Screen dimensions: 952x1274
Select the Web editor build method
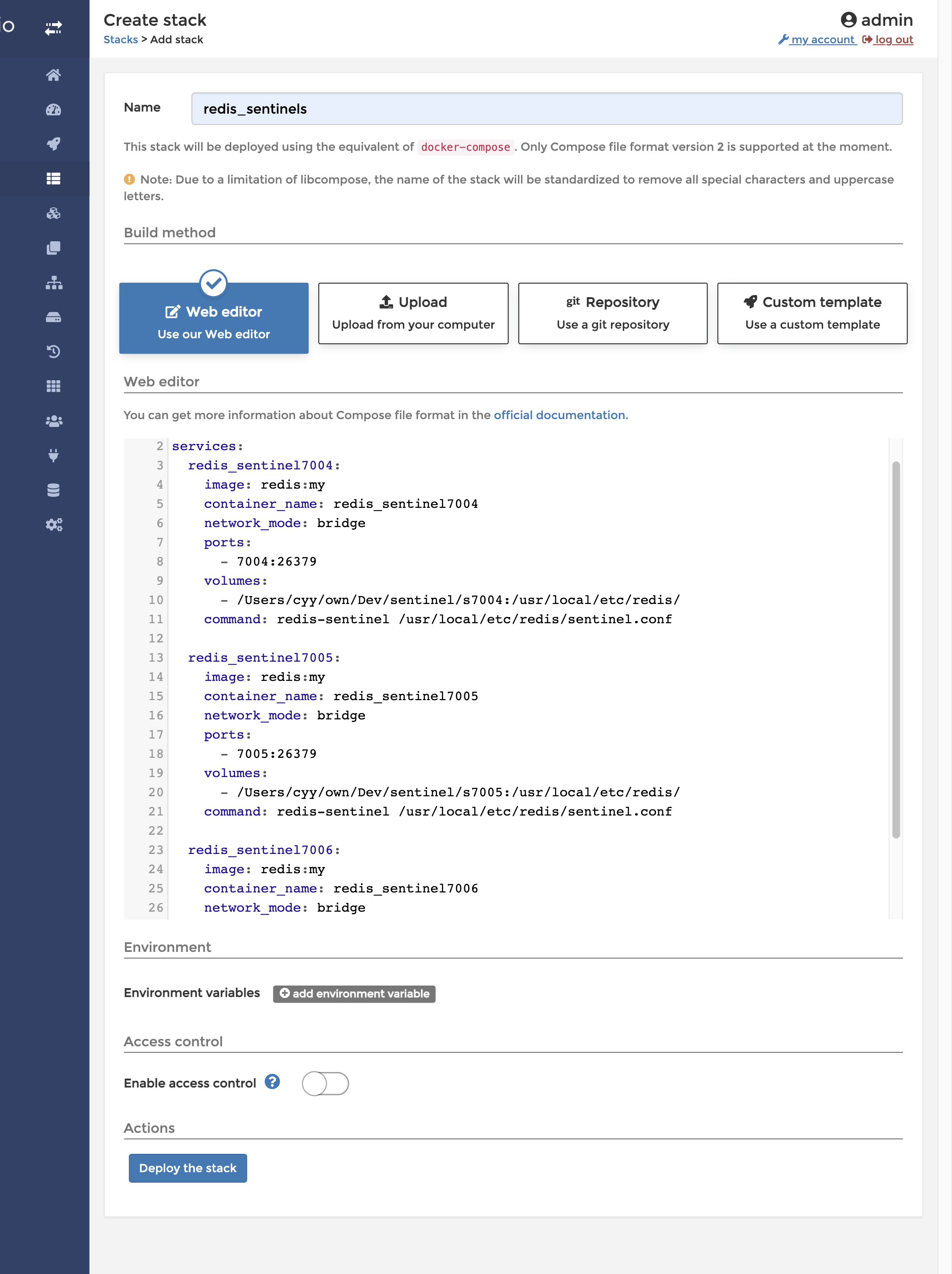click(213, 313)
